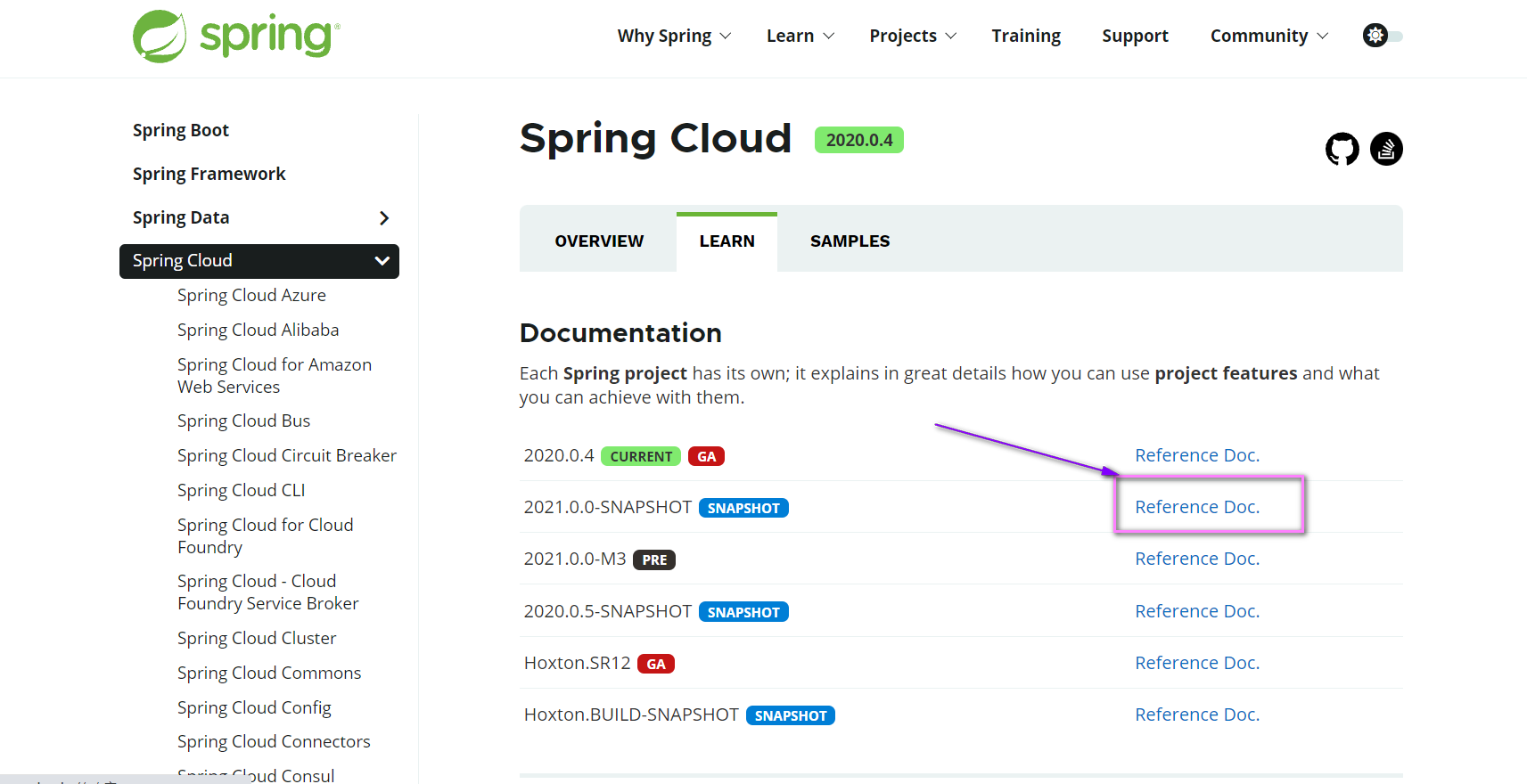
Task: Open Spring Cloud GitHub repository icon
Action: [x=1342, y=149]
